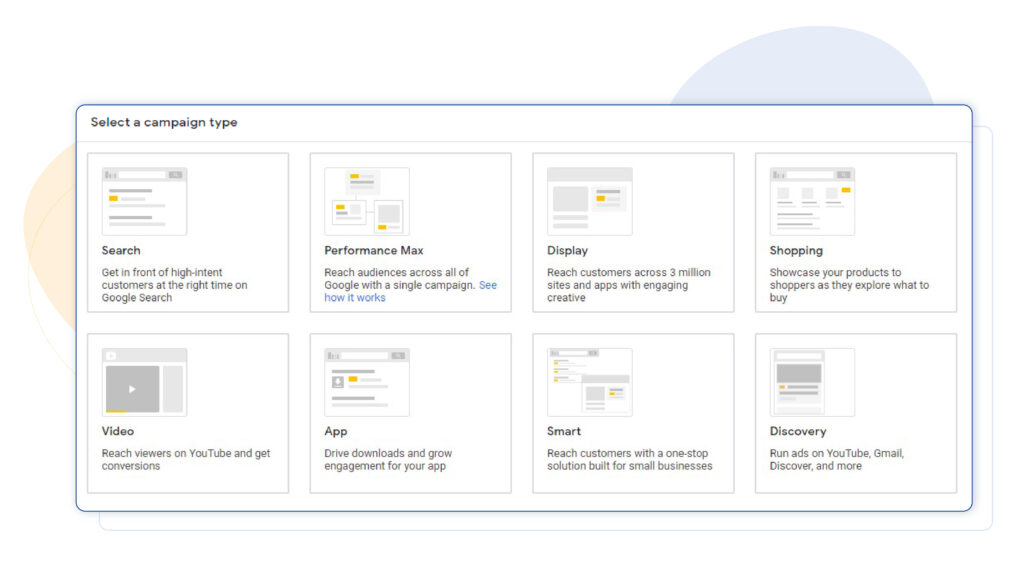Screen dimensions: 1024x579
Task: Click the Performance Max campaign illustration icon
Action: (x=367, y=201)
